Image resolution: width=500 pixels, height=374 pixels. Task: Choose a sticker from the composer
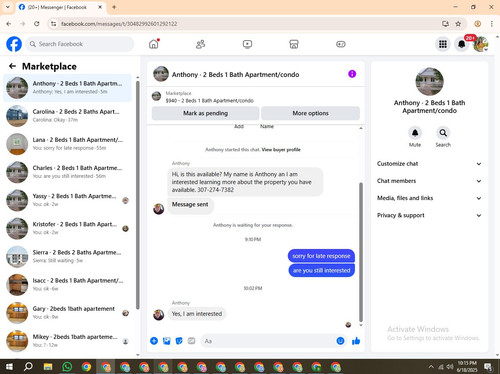(x=179, y=341)
